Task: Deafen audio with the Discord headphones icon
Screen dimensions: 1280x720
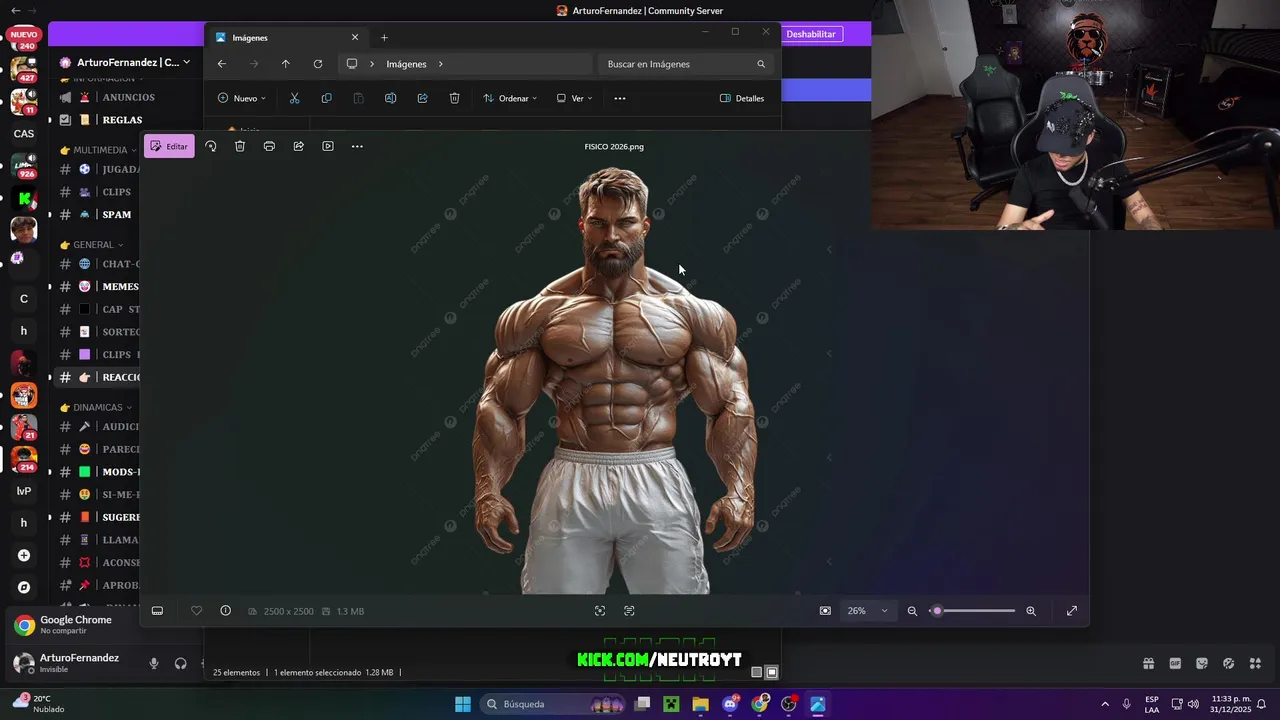Action: (x=181, y=663)
